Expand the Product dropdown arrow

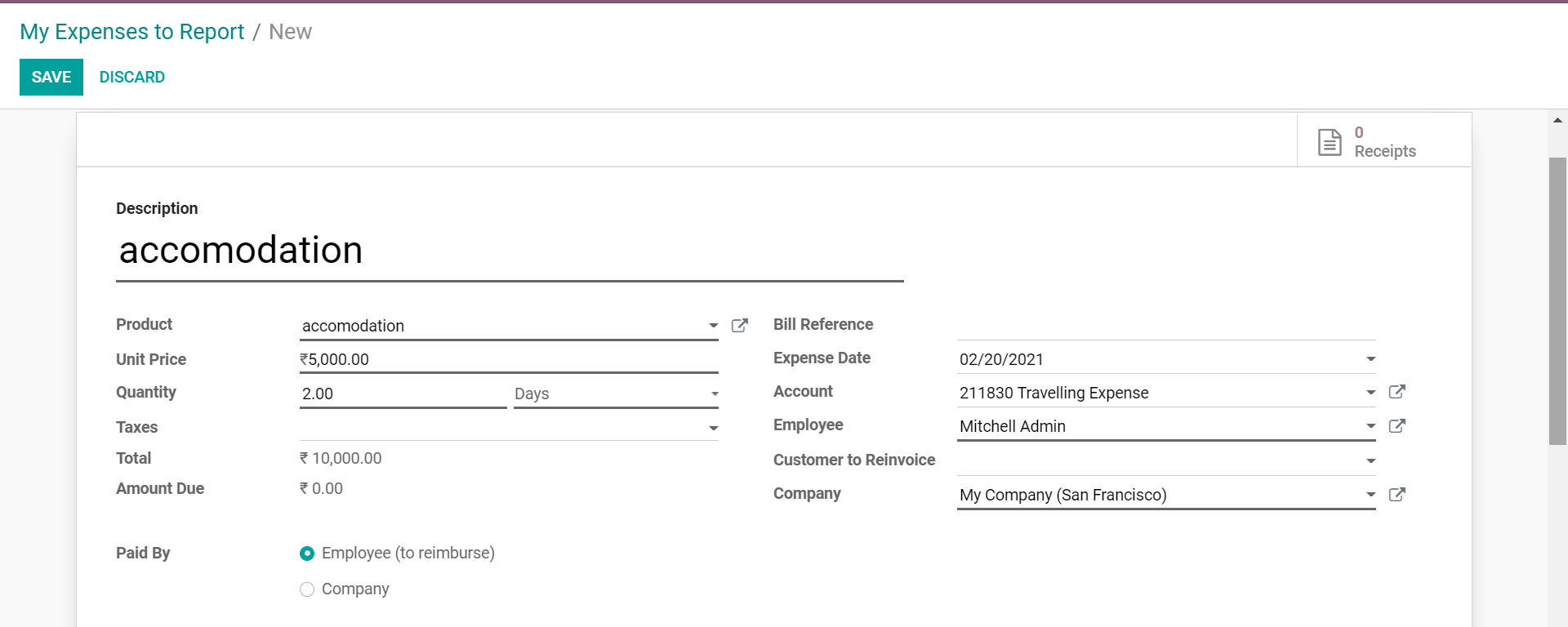[713, 326]
